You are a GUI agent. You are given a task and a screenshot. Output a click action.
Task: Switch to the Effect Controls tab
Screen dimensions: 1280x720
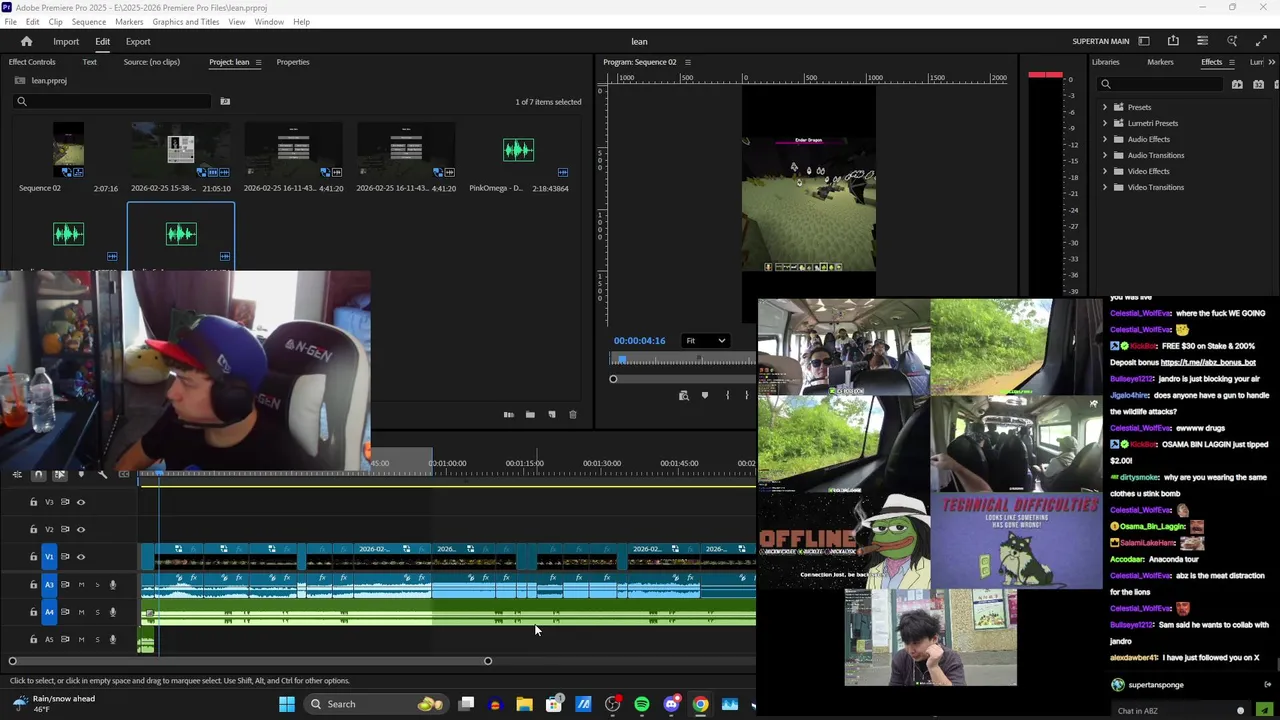tap(32, 62)
